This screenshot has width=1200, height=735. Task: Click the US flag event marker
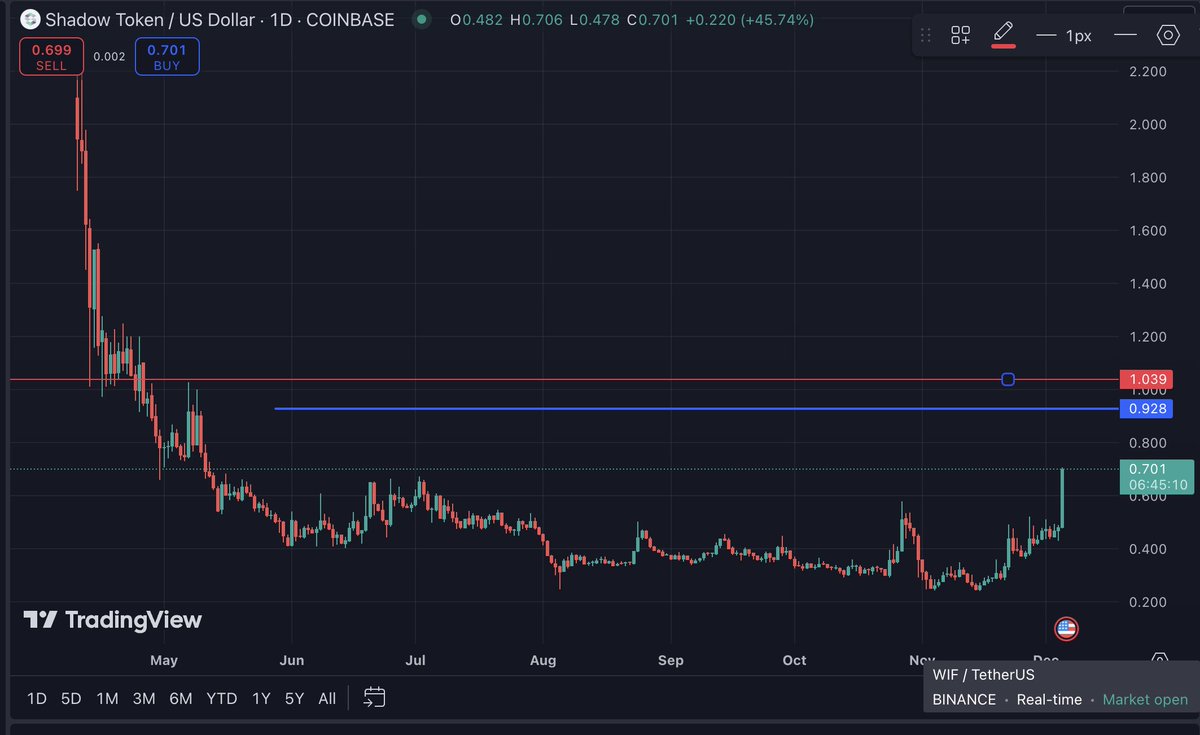click(1066, 629)
